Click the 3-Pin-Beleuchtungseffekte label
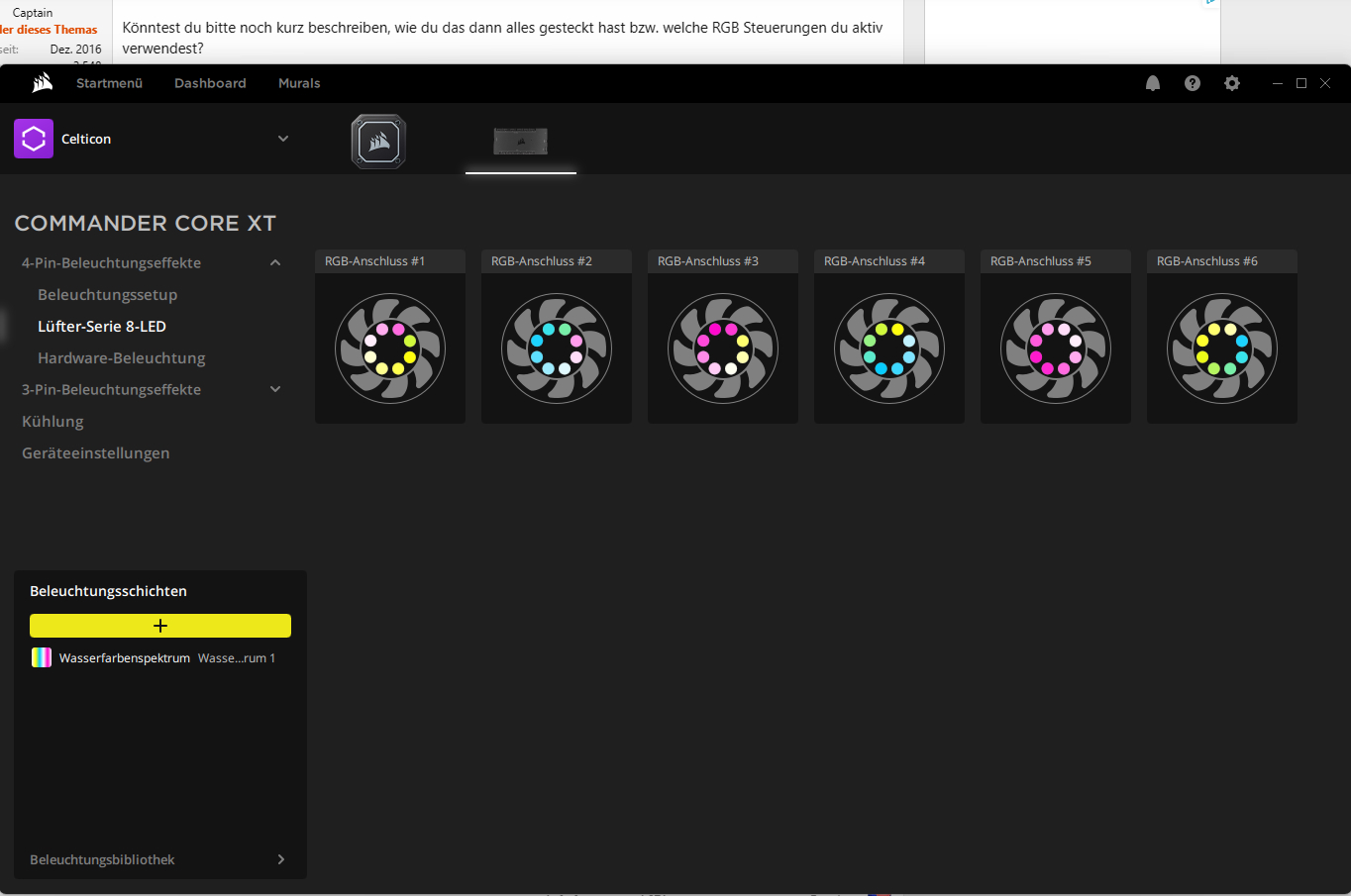 (111, 389)
